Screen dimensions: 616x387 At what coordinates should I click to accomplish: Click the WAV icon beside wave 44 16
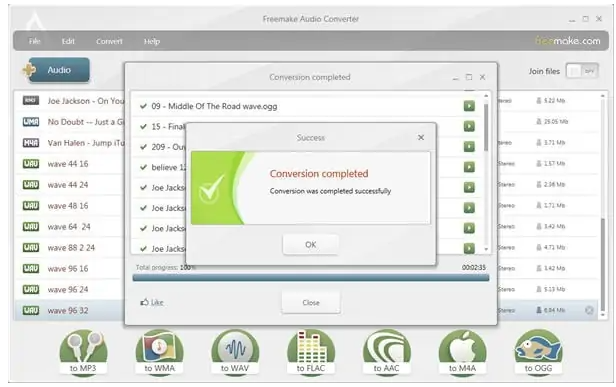31,163
